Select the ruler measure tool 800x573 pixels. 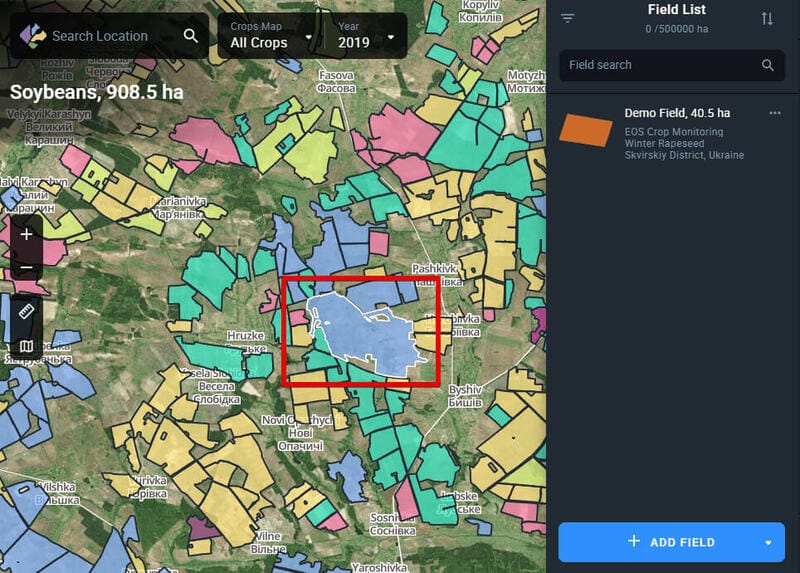point(27,311)
